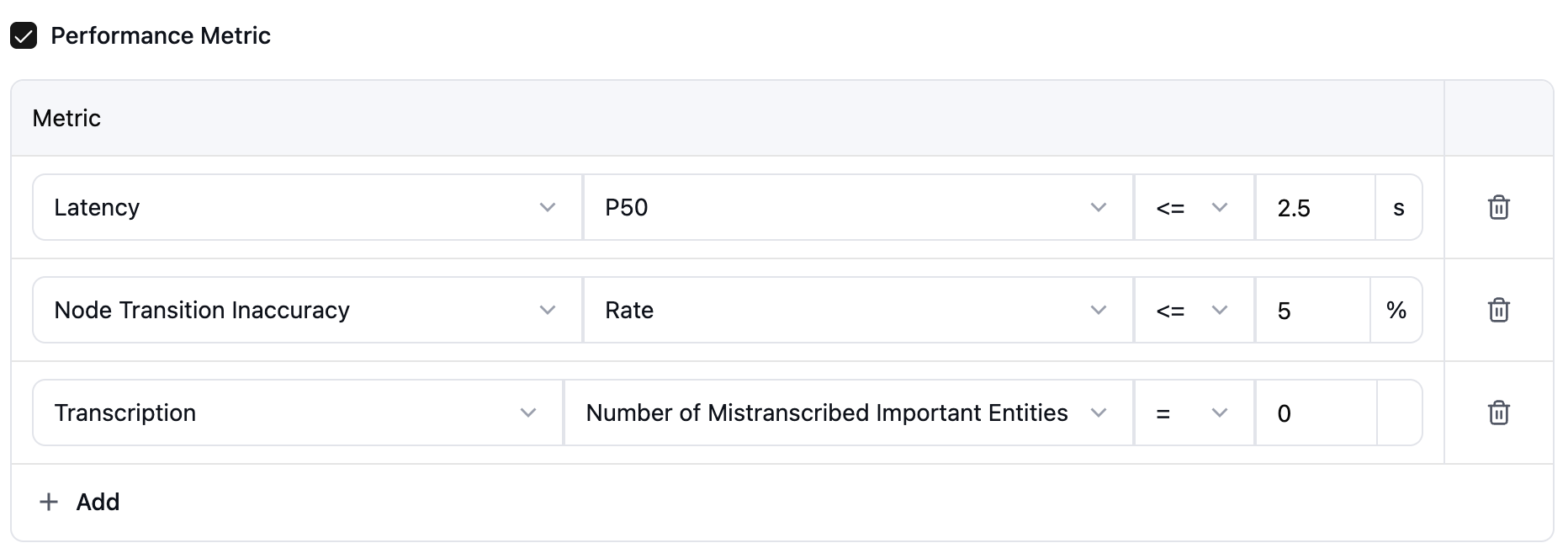The width and height of the screenshot is (1568, 559).
Task: Uncheck the Performance Metric checkbox
Action: coord(24,36)
